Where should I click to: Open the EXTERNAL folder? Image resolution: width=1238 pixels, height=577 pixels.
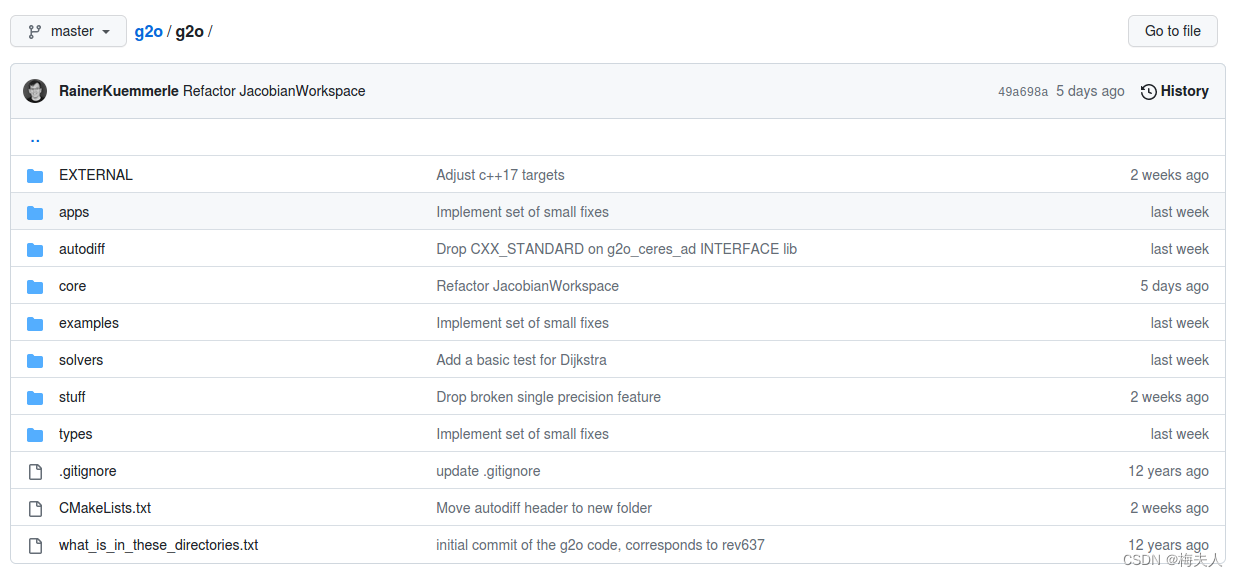point(96,175)
